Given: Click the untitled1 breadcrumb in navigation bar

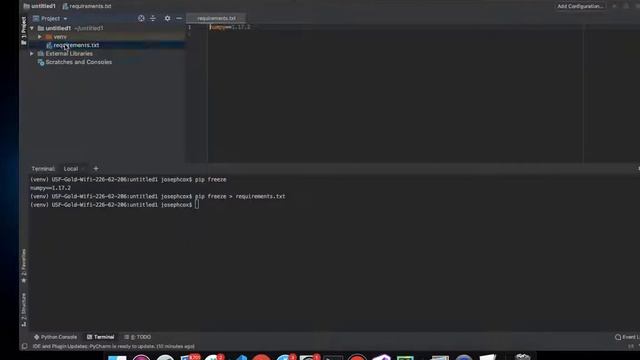Looking at the screenshot, I should tap(39, 6).
